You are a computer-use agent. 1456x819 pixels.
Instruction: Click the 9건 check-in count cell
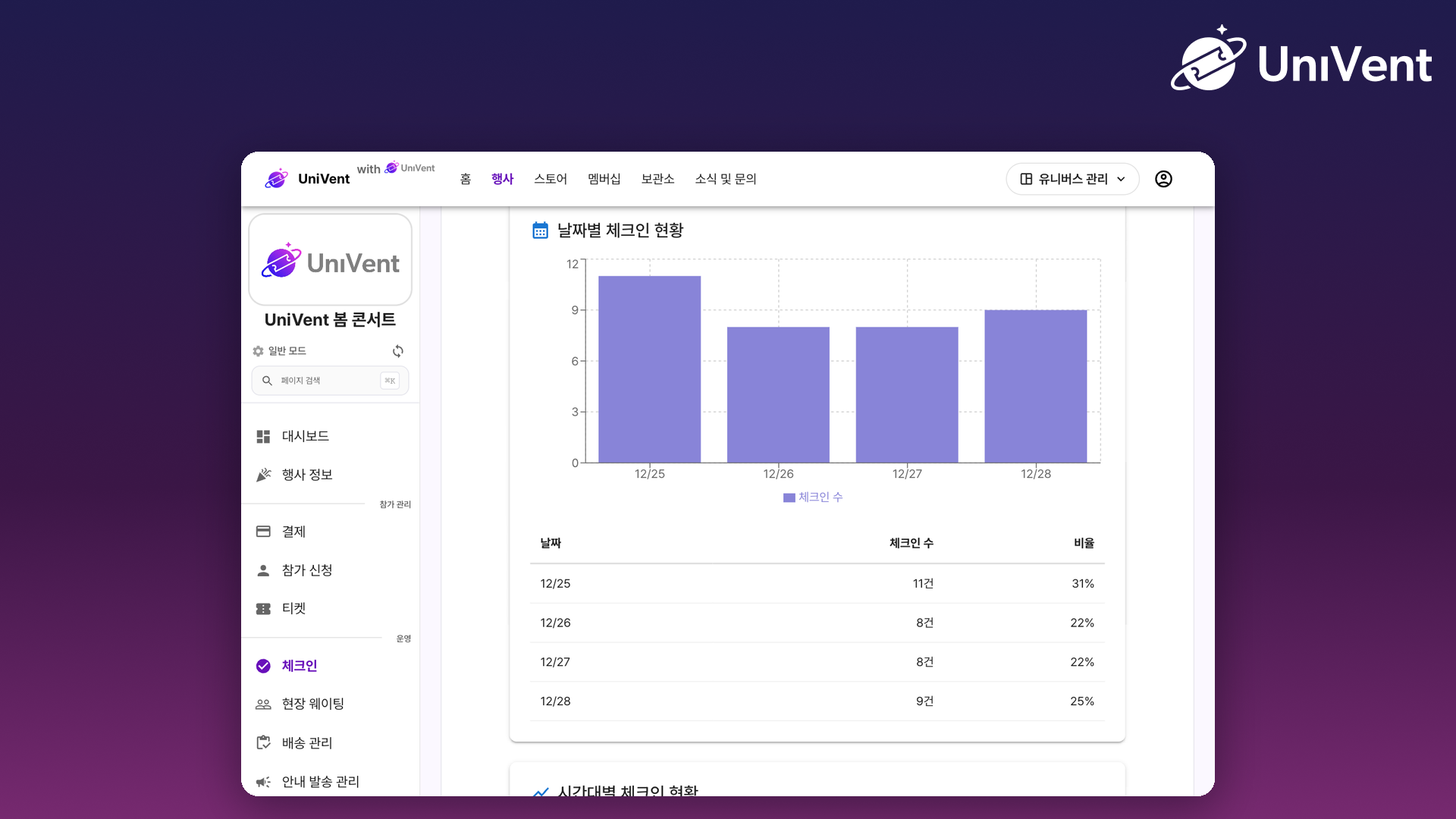924,701
